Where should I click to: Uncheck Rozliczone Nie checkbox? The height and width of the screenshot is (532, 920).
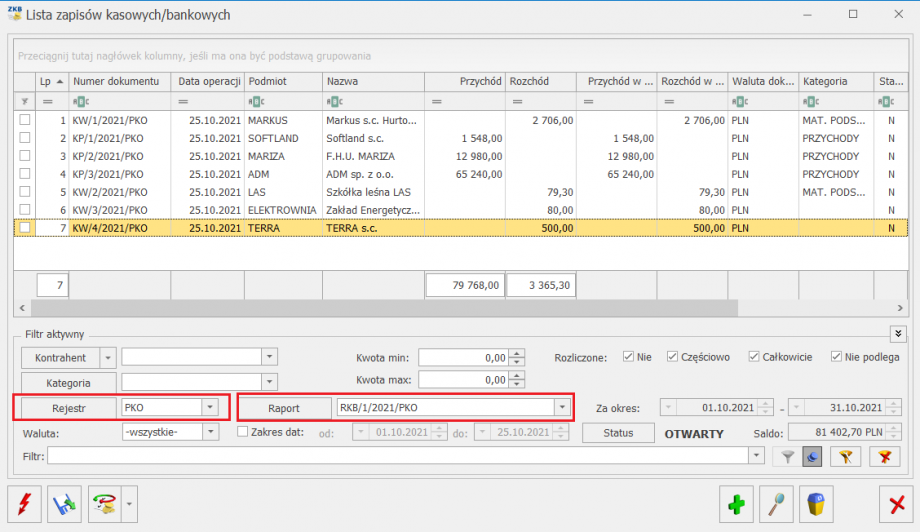[628, 357]
